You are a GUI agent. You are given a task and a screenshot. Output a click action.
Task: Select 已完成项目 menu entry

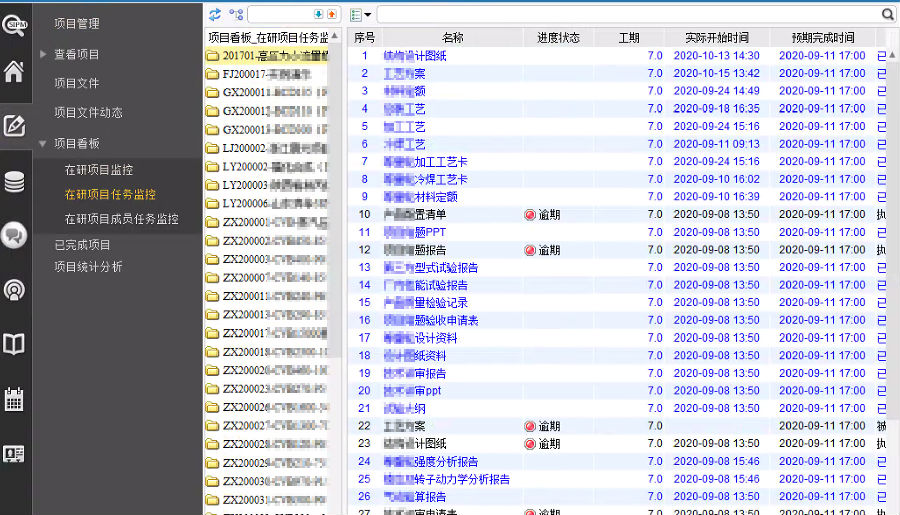82,245
